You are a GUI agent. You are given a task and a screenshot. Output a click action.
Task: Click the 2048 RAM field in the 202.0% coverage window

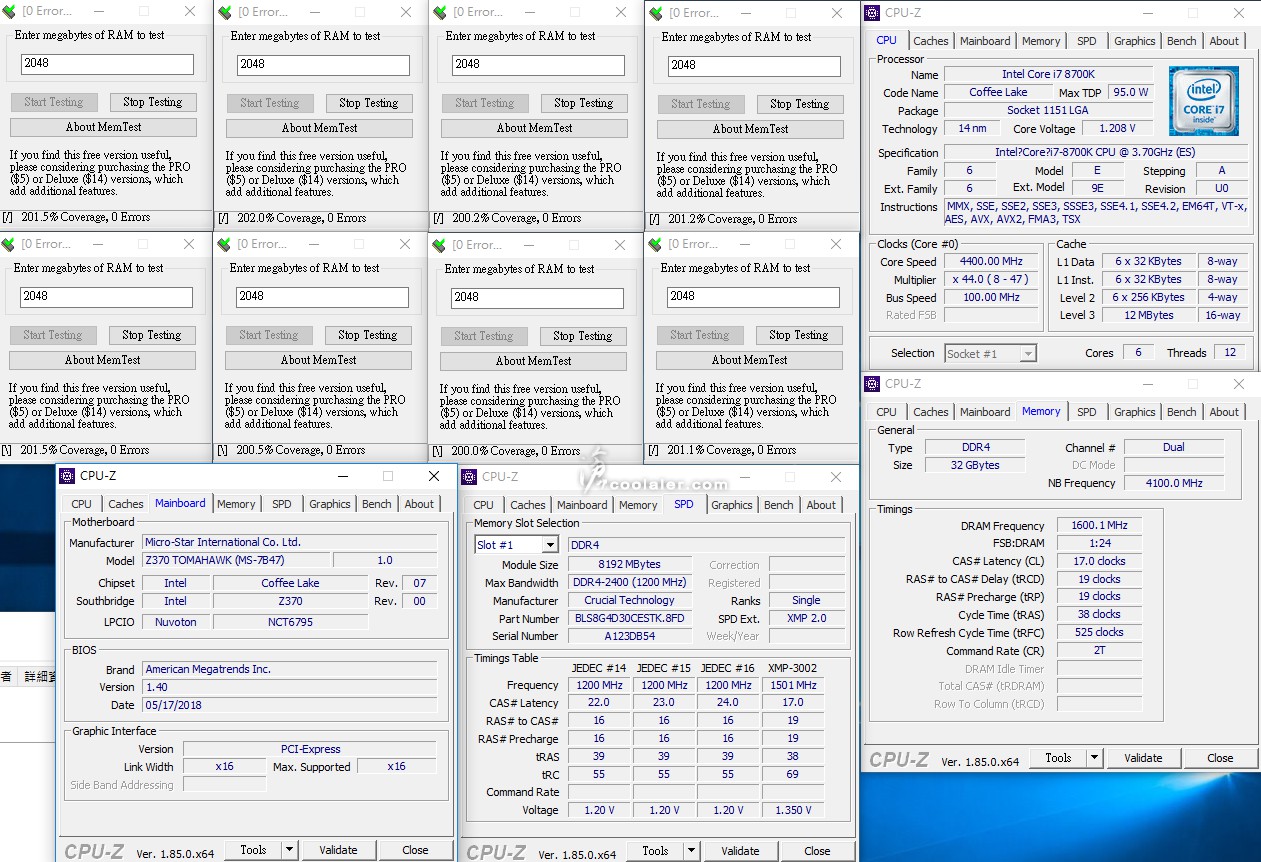click(x=323, y=64)
